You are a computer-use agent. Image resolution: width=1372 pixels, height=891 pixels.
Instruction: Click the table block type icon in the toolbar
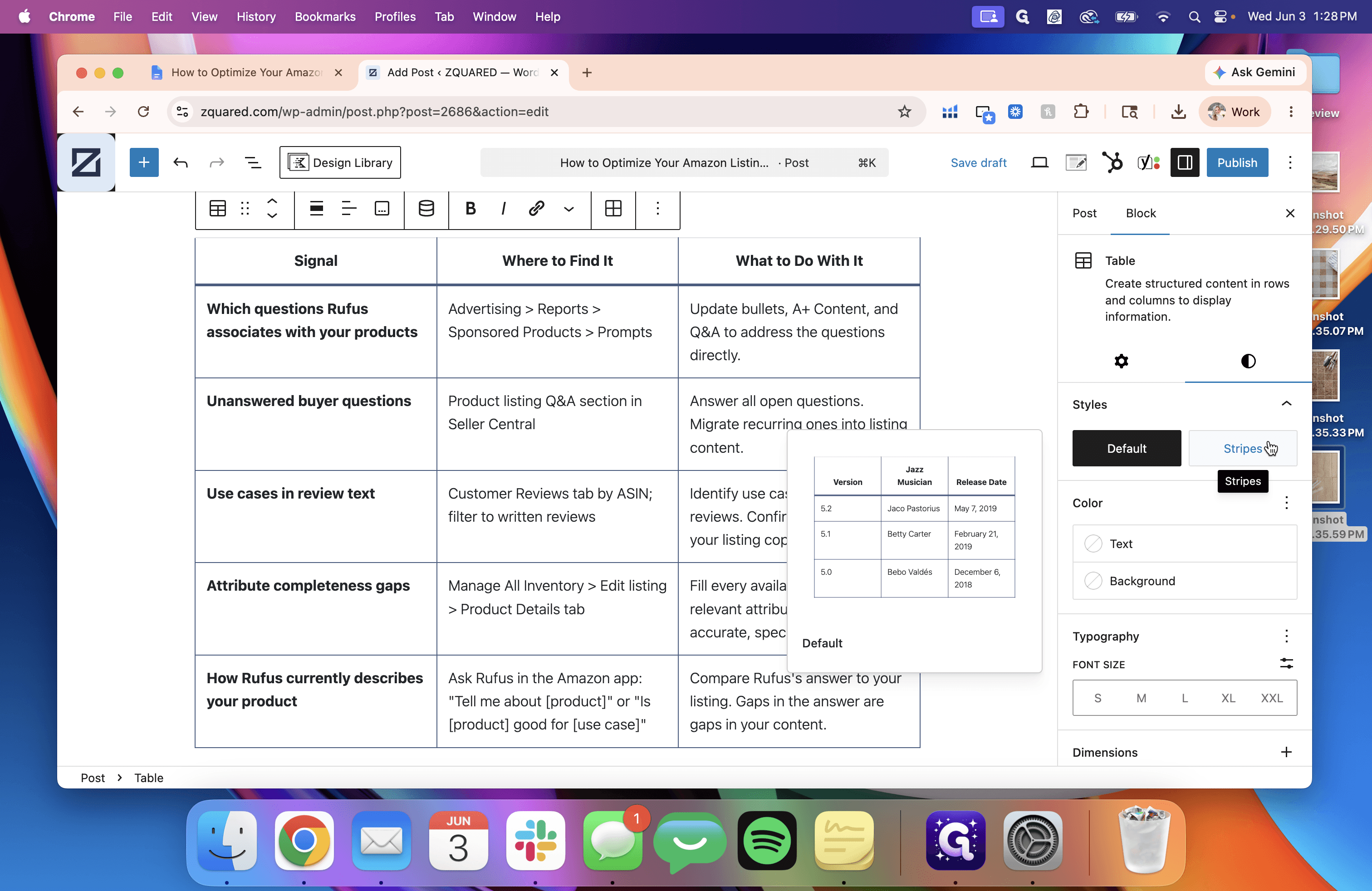217,208
